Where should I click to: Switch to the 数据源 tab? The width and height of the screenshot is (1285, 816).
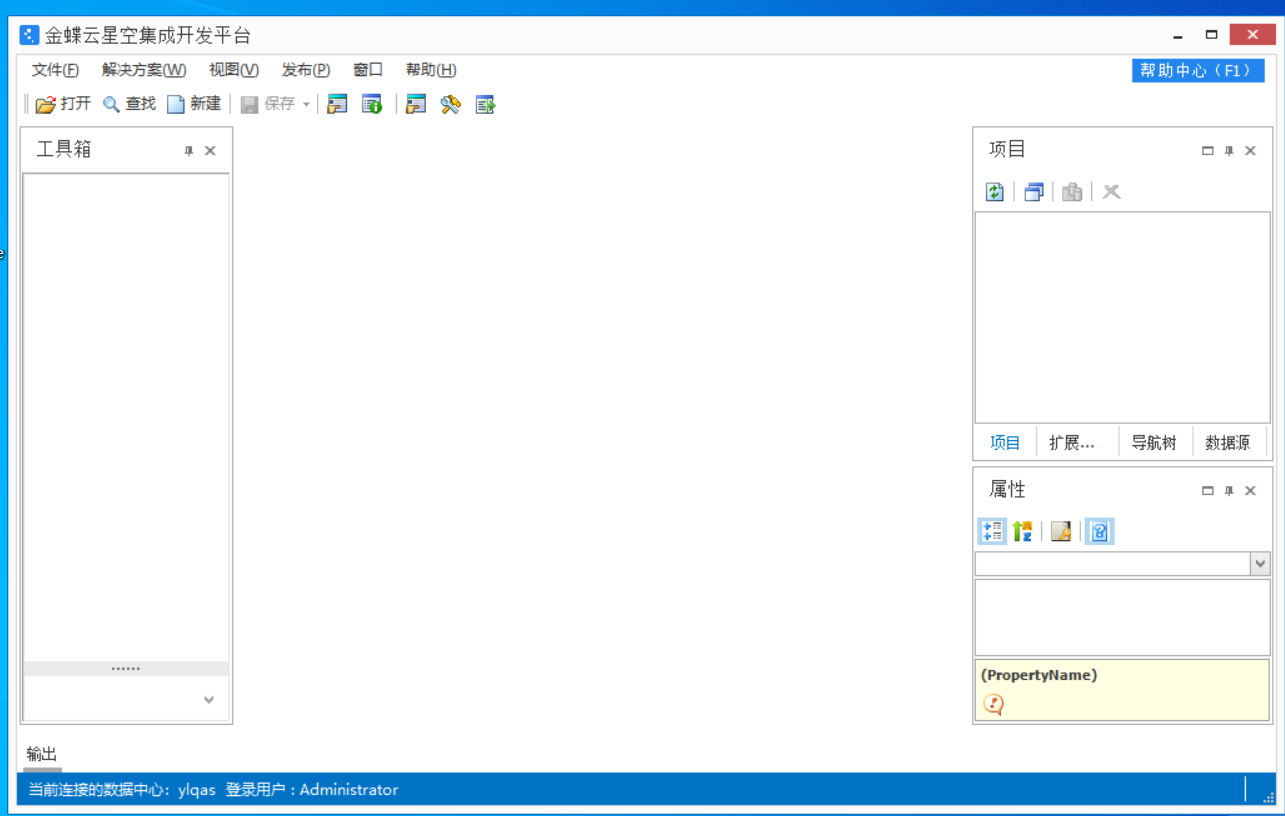click(1228, 443)
